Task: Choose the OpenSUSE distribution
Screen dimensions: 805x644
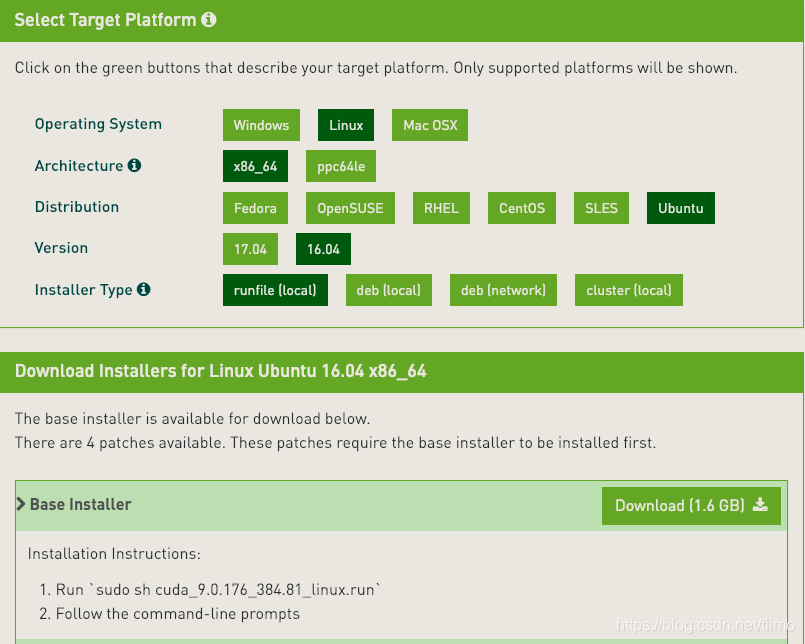Action: 350,208
